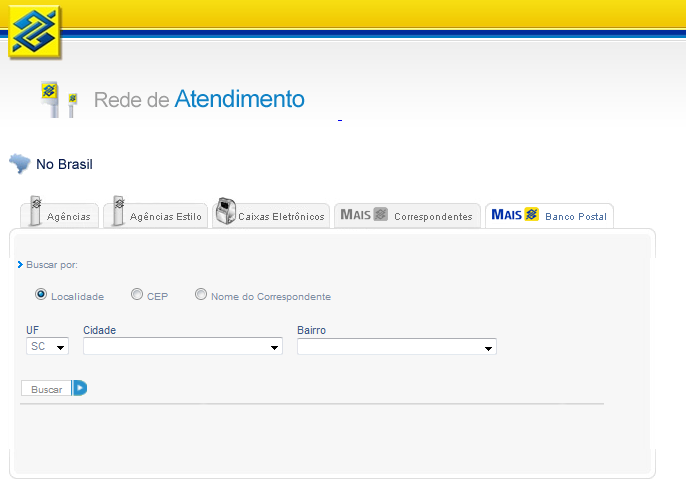
Task: Click the Banco do Brasil logo
Action: (35, 33)
